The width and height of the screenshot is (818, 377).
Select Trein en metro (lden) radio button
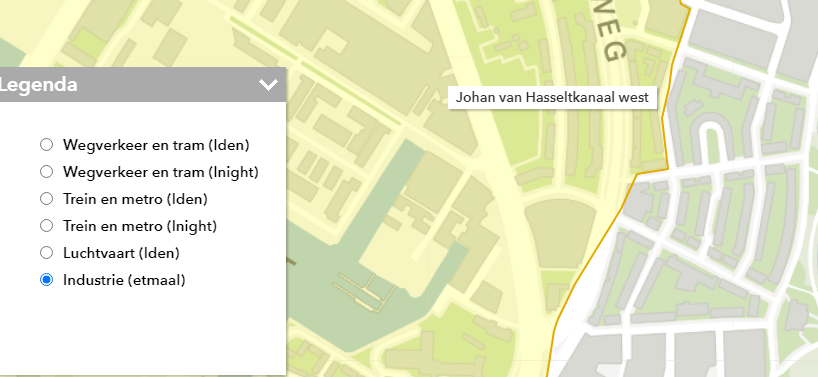coord(46,199)
